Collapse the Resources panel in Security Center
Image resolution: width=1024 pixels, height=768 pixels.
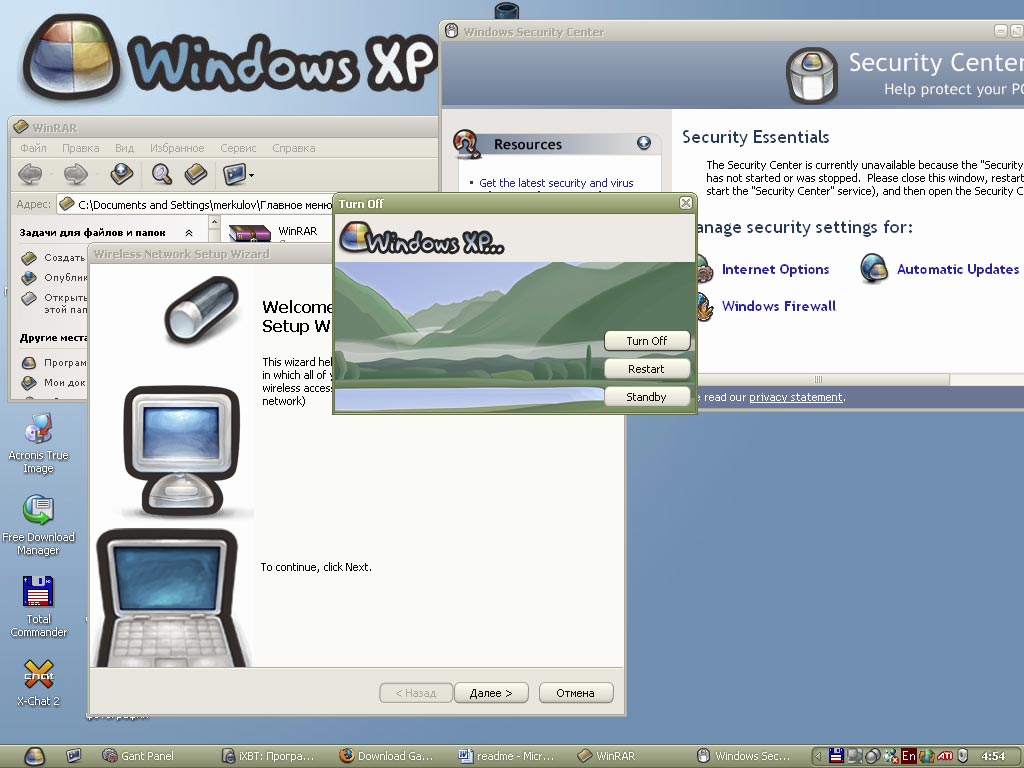pyautogui.click(x=644, y=143)
